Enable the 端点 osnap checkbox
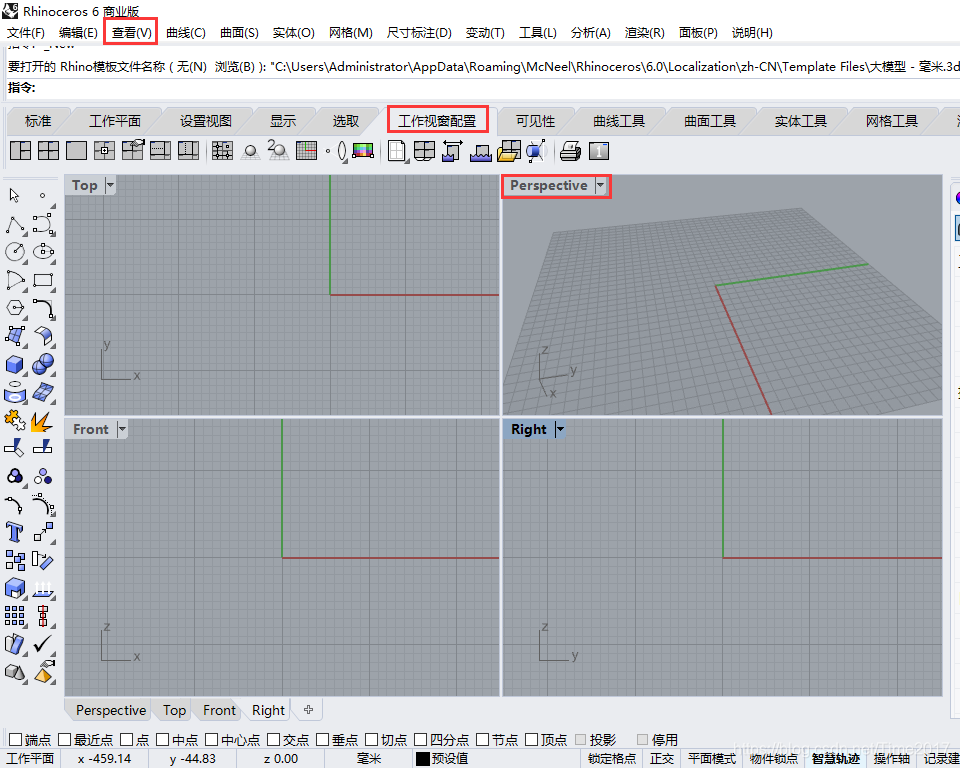 15,739
